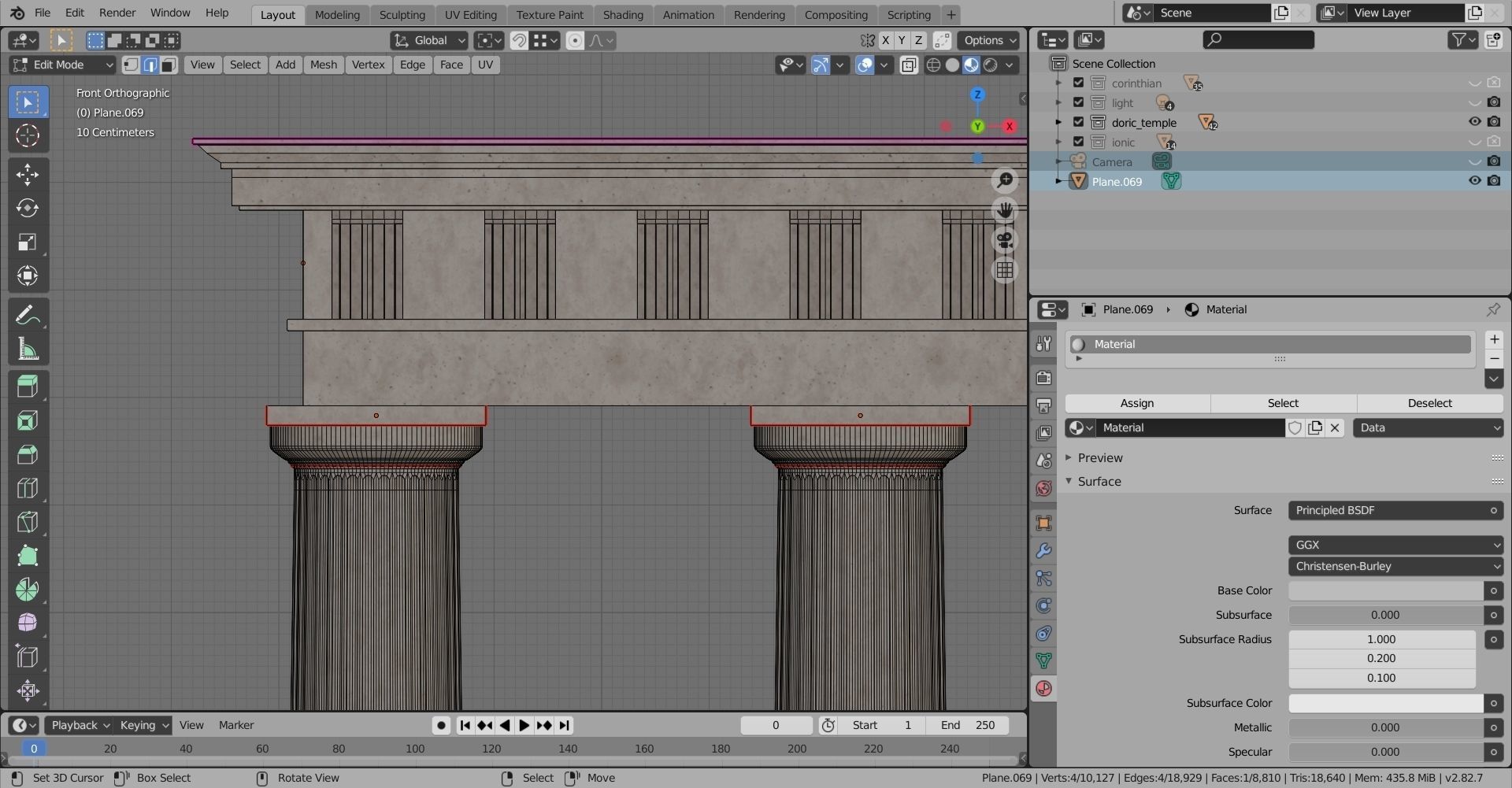Switch to Shading workspace tab
This screenshot has height=788, width=1512.
623,14
